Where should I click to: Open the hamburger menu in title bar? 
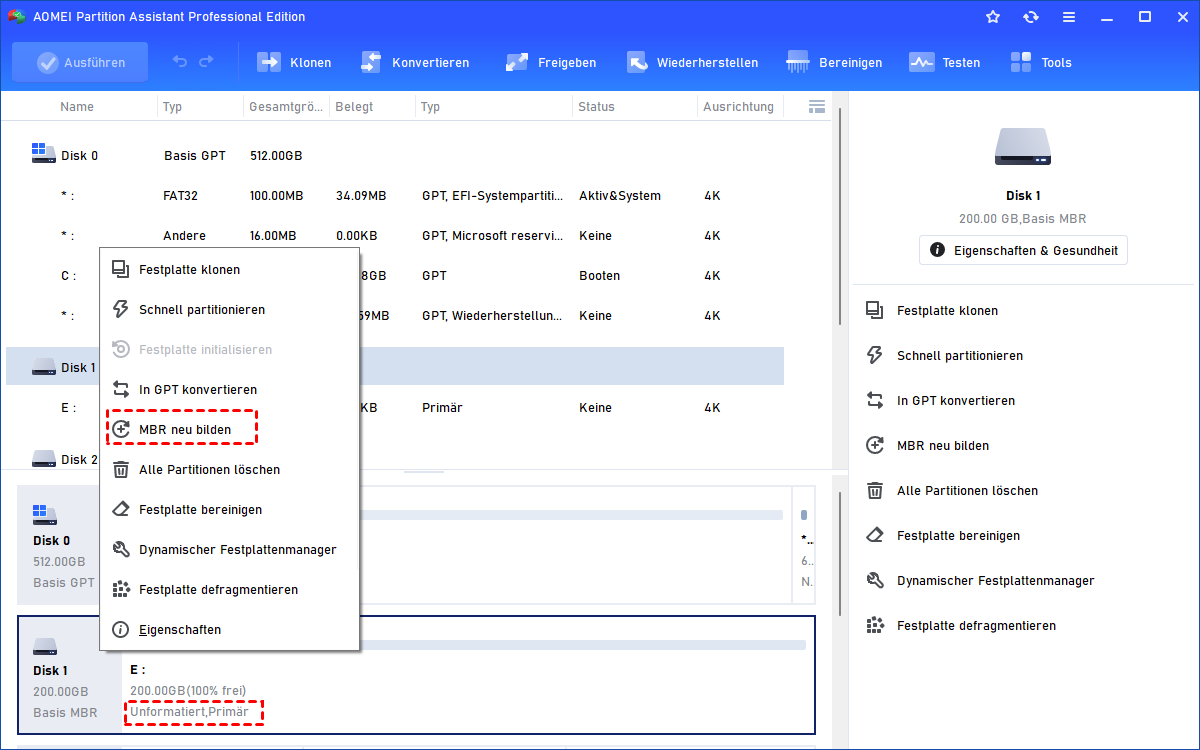1070,17
